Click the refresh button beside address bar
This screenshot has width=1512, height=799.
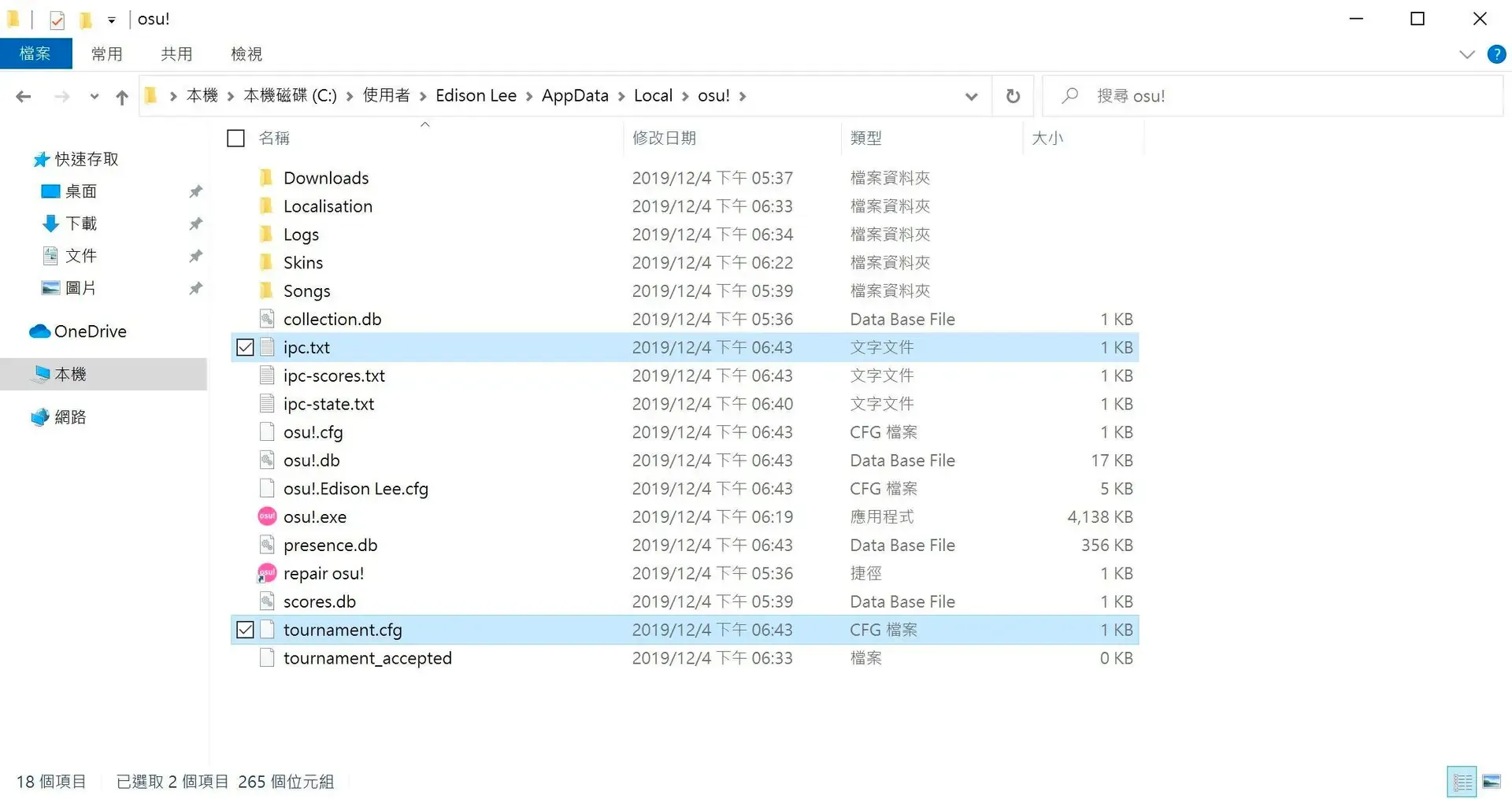[1013, 96]
